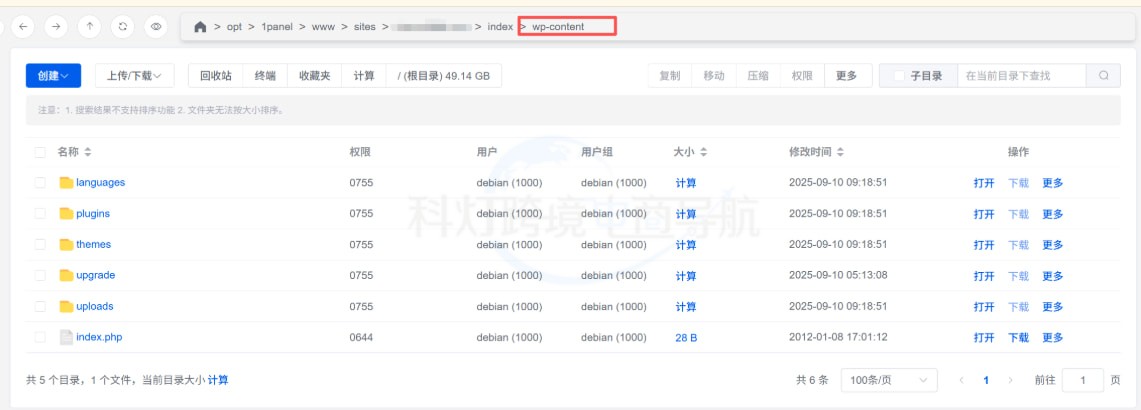This screenshot has width=1141, height=410.
Task: Click the search magnifier button
Action: [x=1103, y=76]
